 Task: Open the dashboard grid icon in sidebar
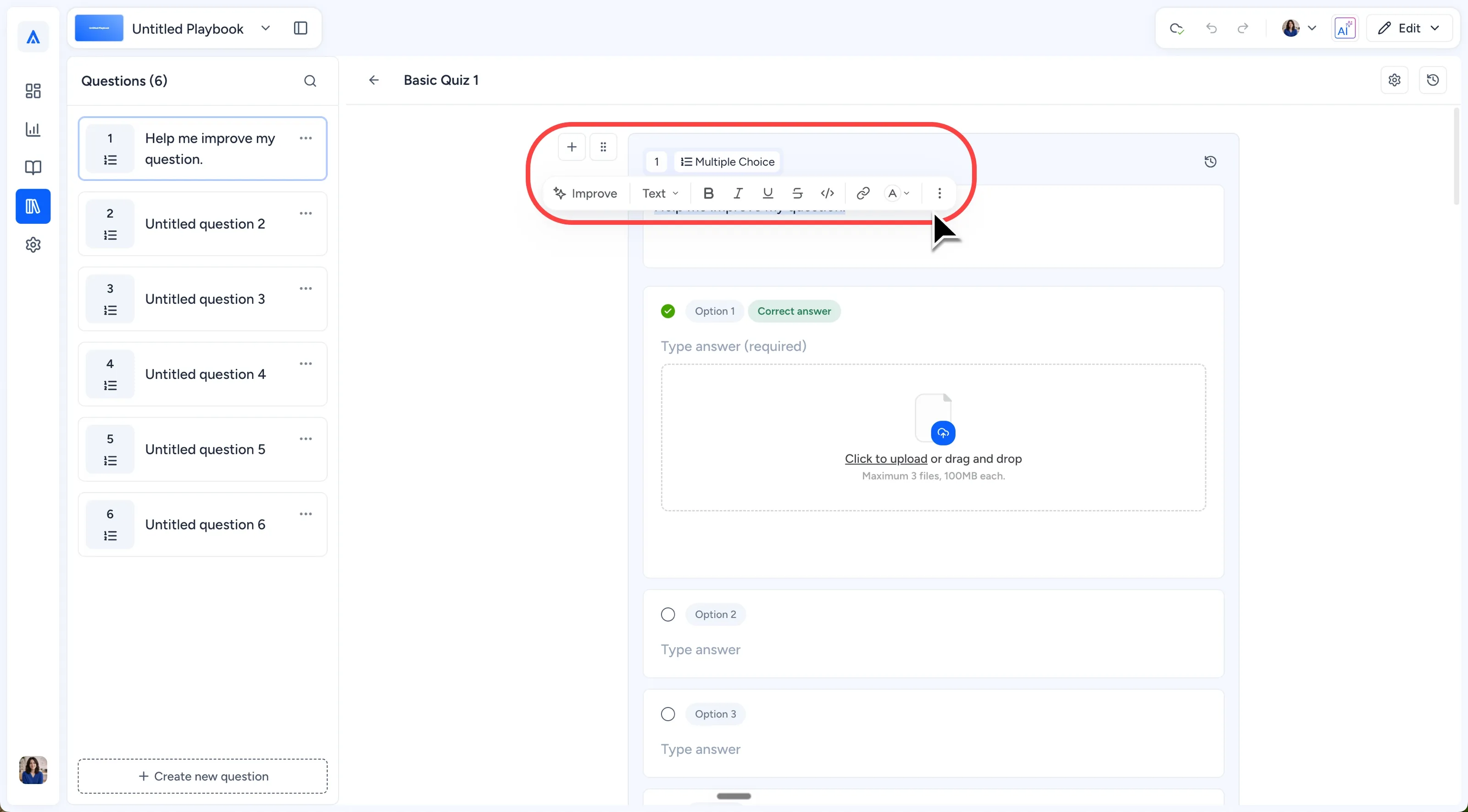tap(33, 91)
